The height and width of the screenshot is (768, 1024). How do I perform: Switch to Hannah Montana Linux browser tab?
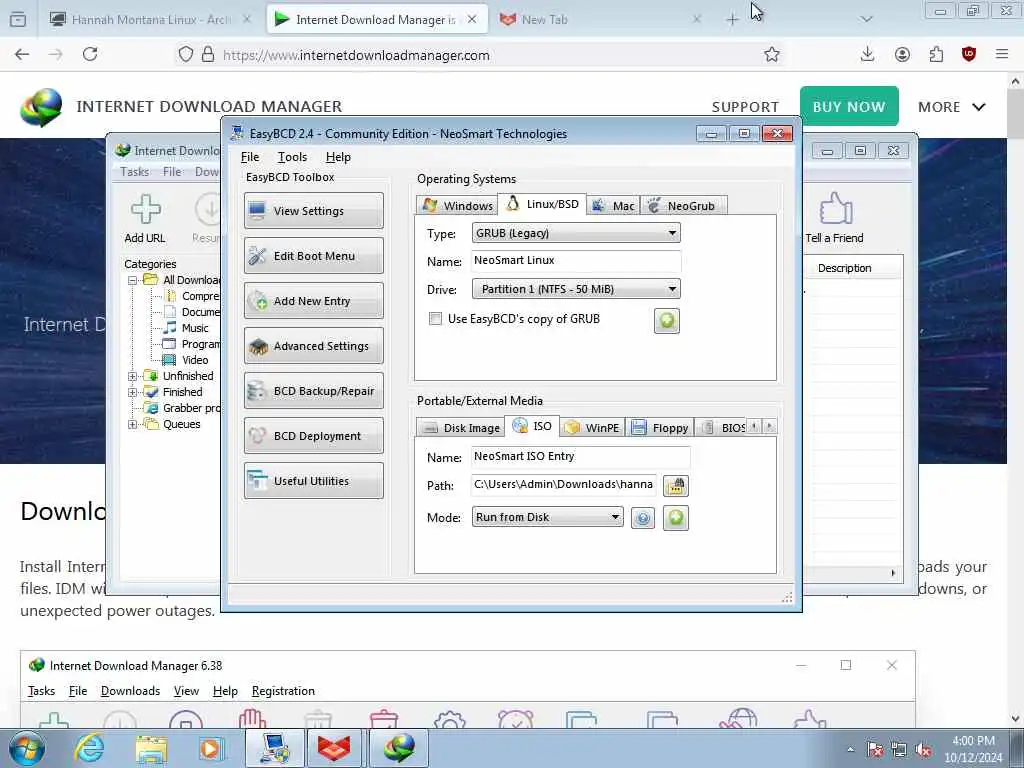pyautogui.click(x=152, y=20)
